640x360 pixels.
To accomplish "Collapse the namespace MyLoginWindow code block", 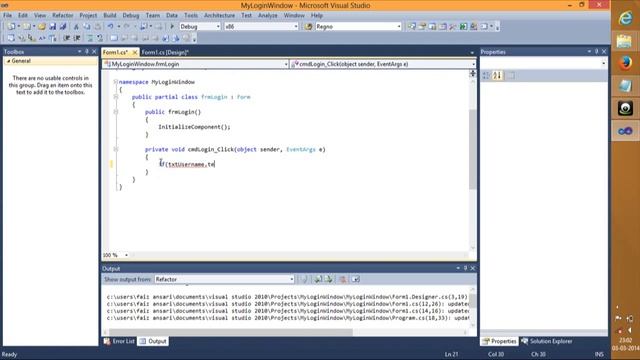I will click(116, 82).
